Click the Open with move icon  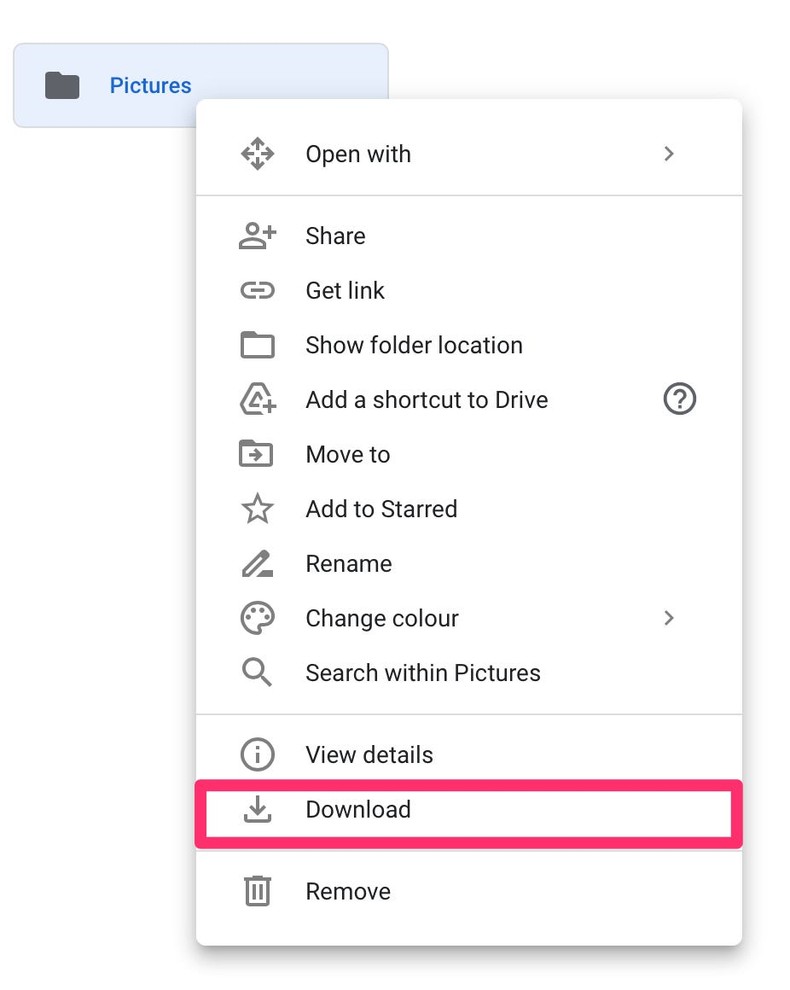pyautogui.click(x=258, y=154)
